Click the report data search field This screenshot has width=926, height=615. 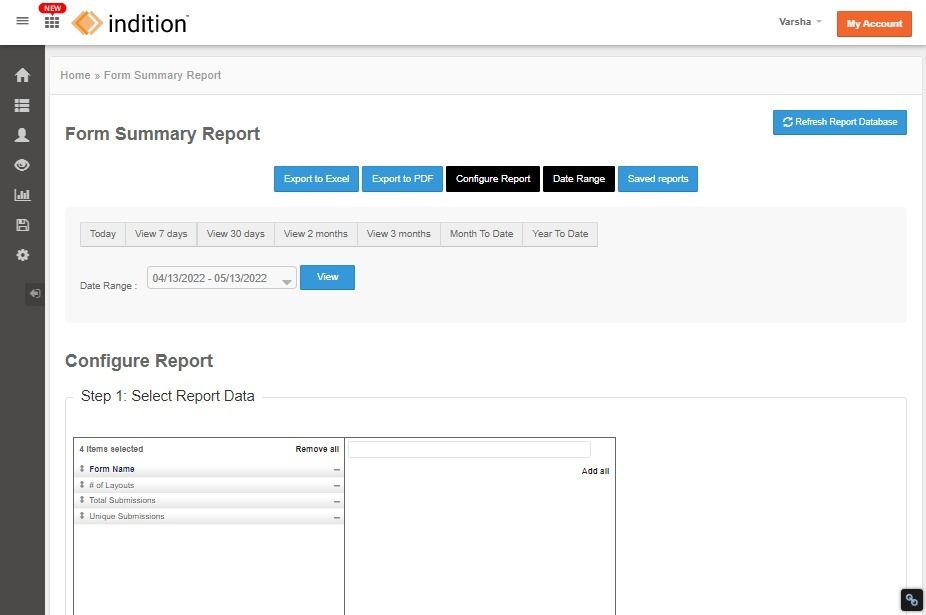coord(469,450)
